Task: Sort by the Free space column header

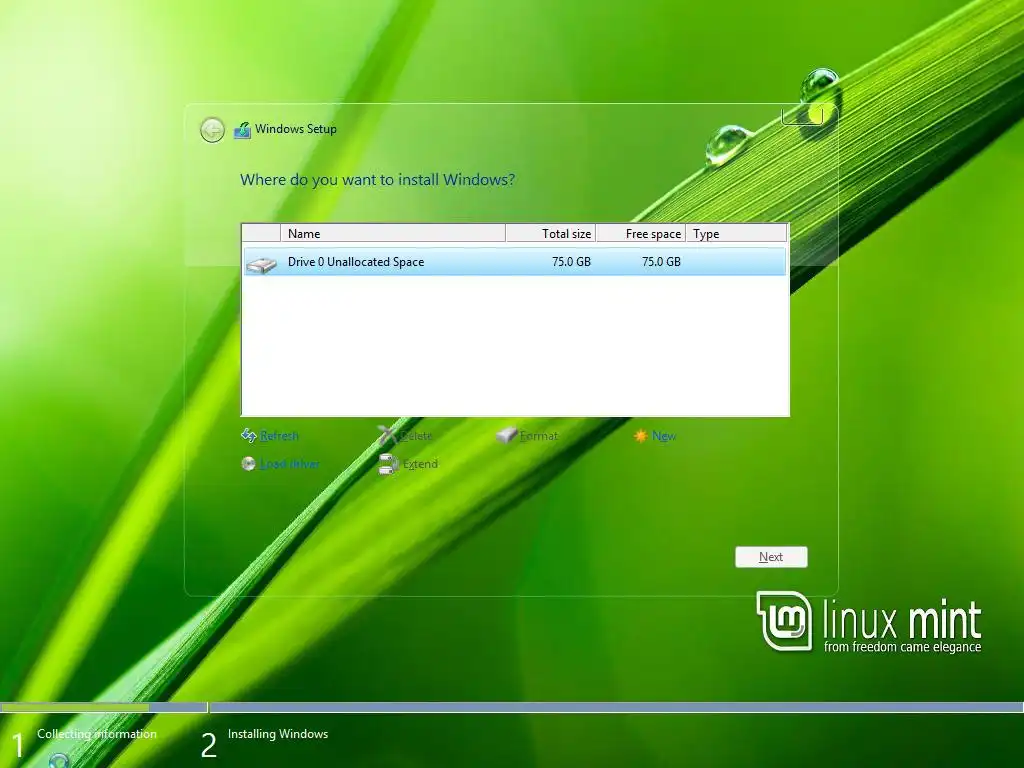Action: [x=641, y=233]
